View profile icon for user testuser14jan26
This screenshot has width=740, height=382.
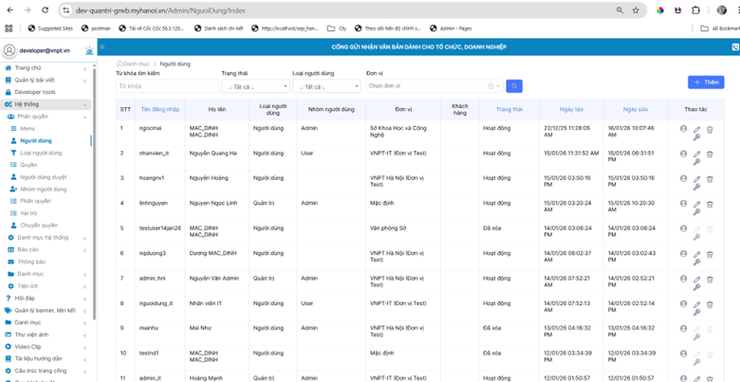coord(683,229)
